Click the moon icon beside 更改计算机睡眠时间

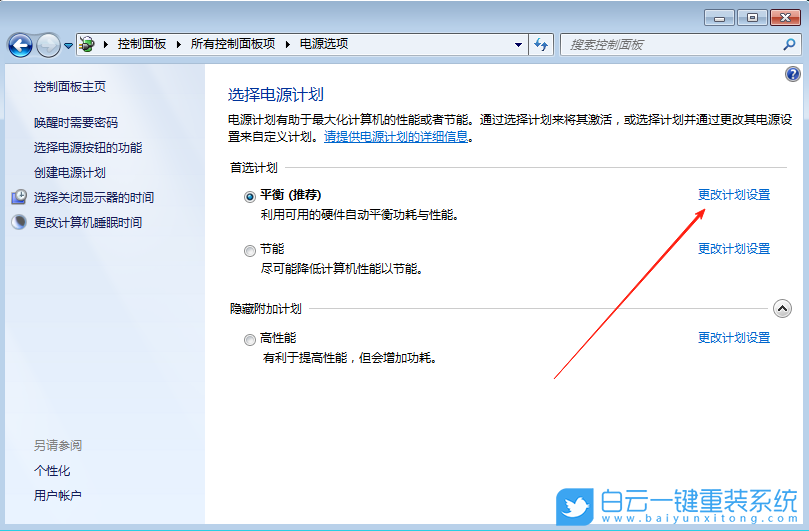20,222
